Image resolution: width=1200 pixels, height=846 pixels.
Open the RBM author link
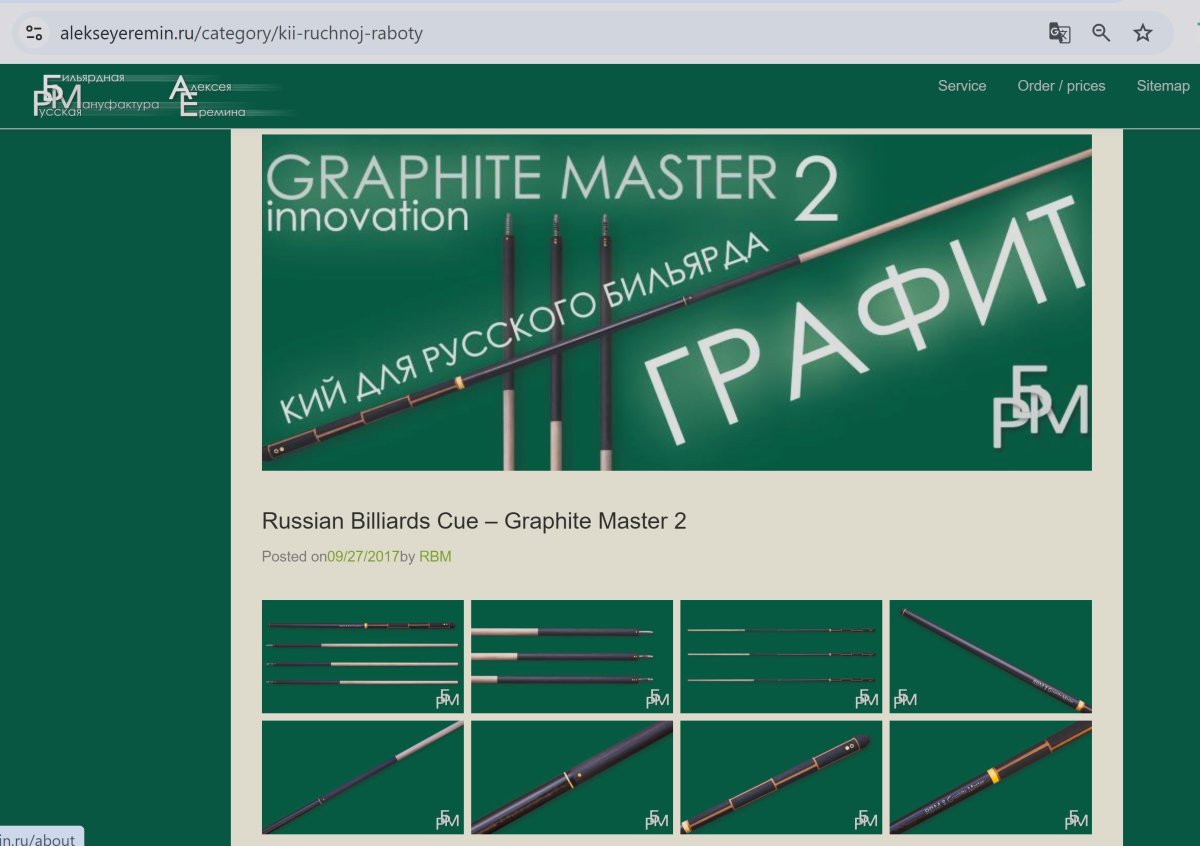pyautogui.click(x=435, y=557)
